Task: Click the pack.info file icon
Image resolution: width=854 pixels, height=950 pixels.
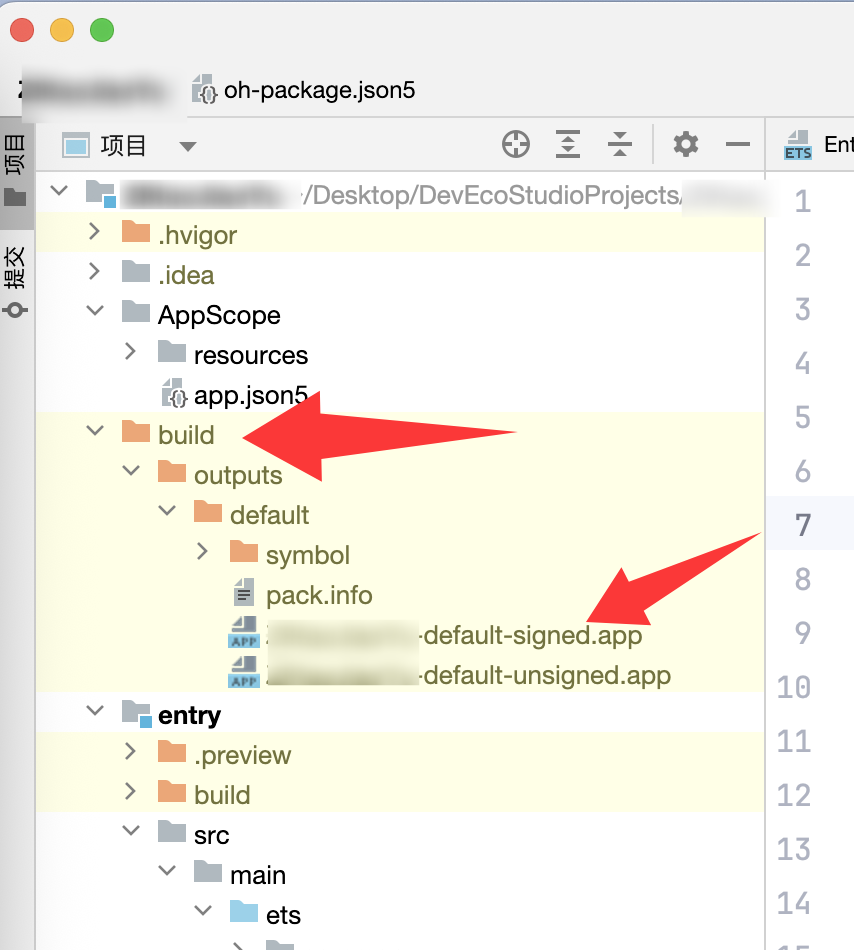Action: pyautogui.click(x=244, y=595)
